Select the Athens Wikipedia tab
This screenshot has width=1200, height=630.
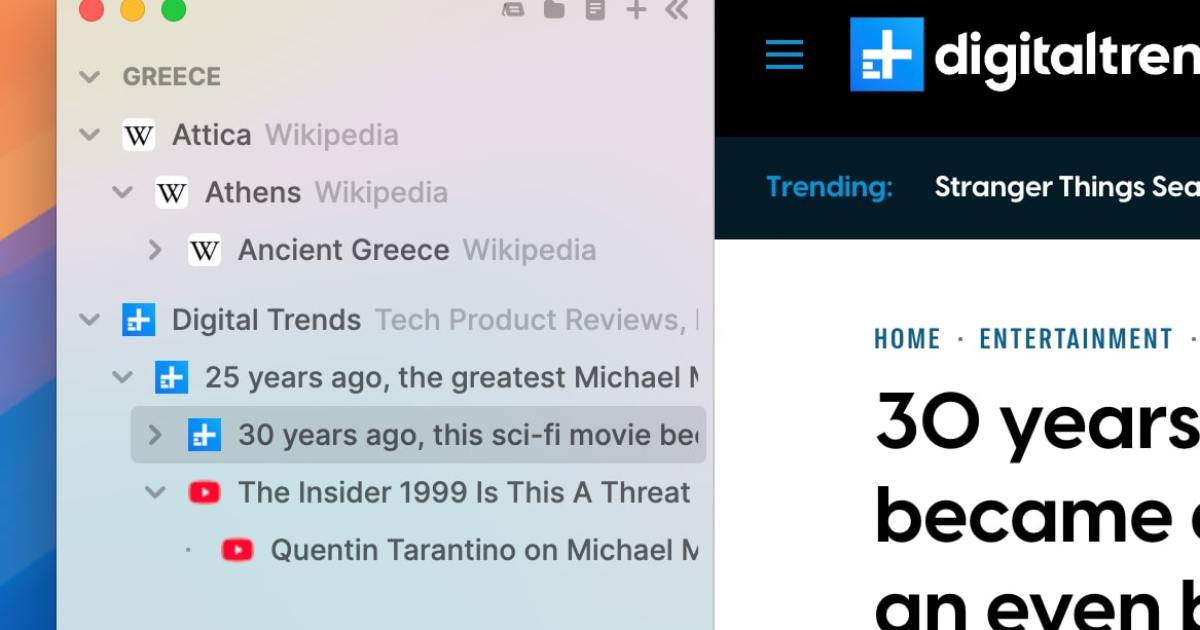[253, 192]
